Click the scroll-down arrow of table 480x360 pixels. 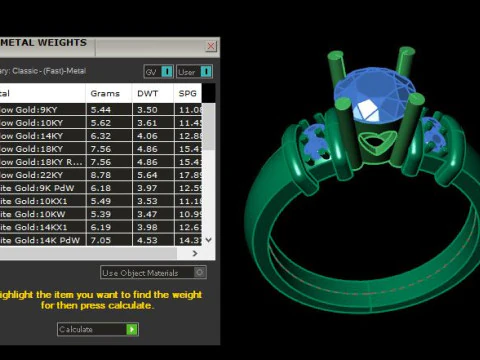click(209, 240)
